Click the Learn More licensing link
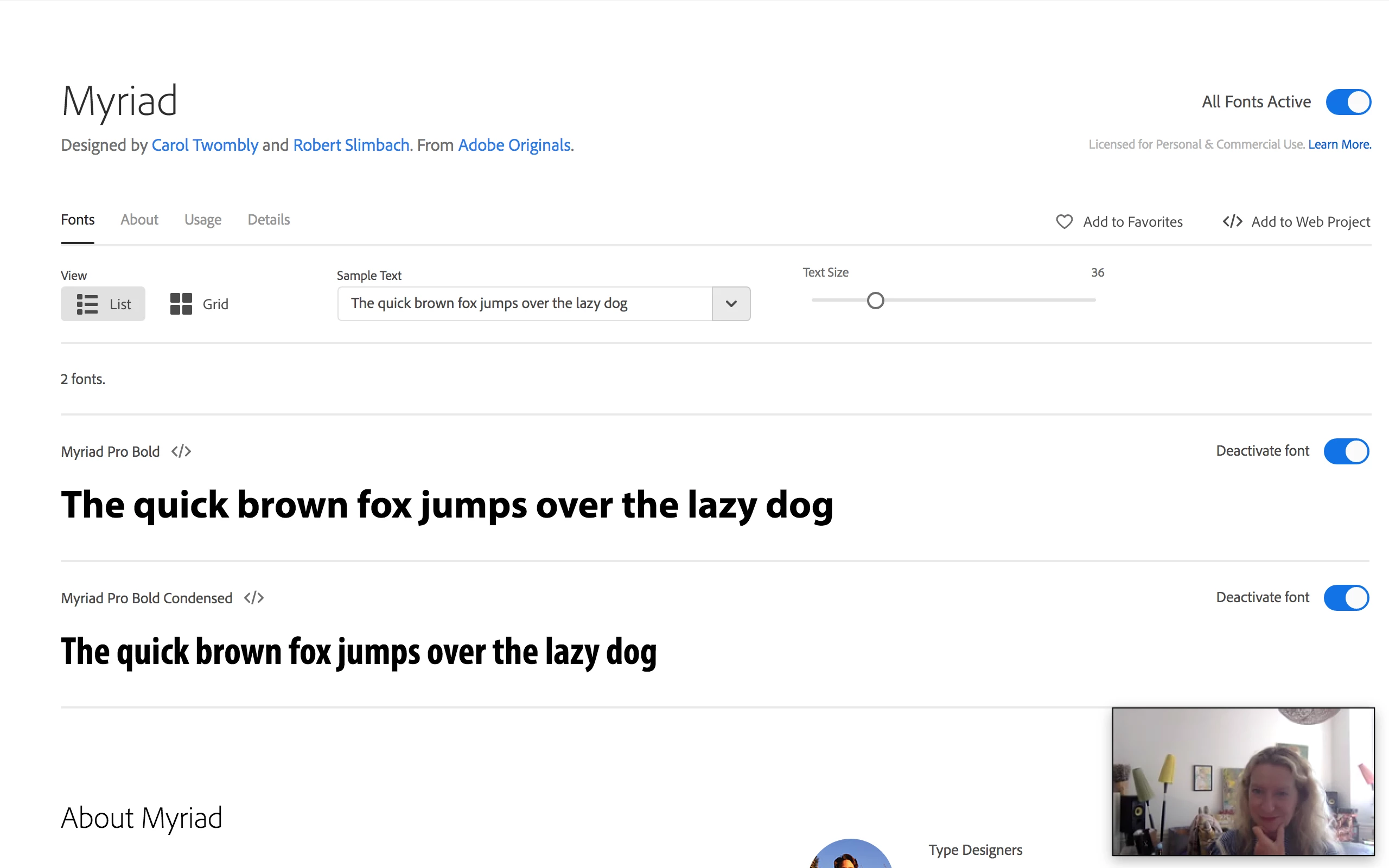The height and width of the screenshot is (868, 1389). click(x=1339, y=145)
